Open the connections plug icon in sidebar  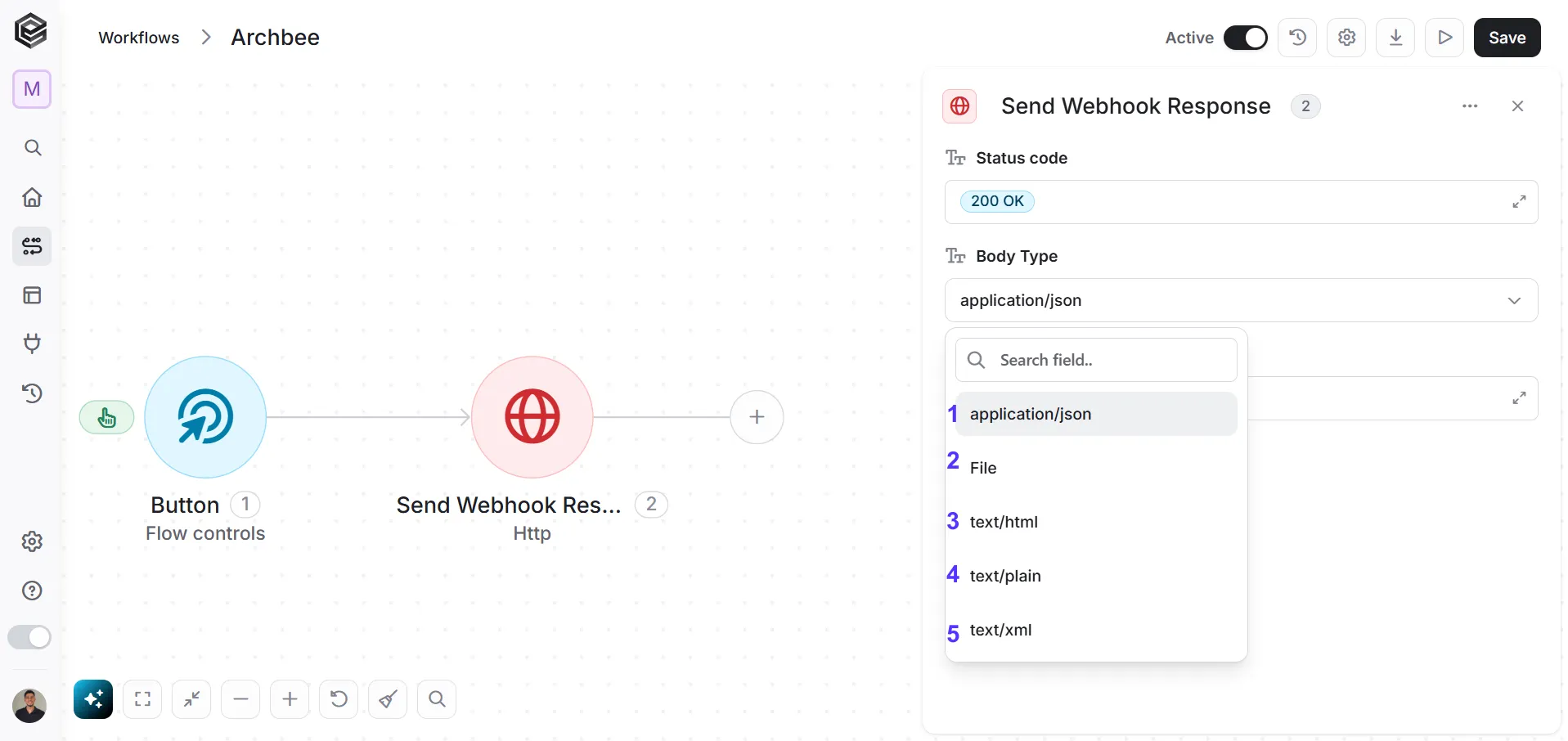tap(32, 344)
